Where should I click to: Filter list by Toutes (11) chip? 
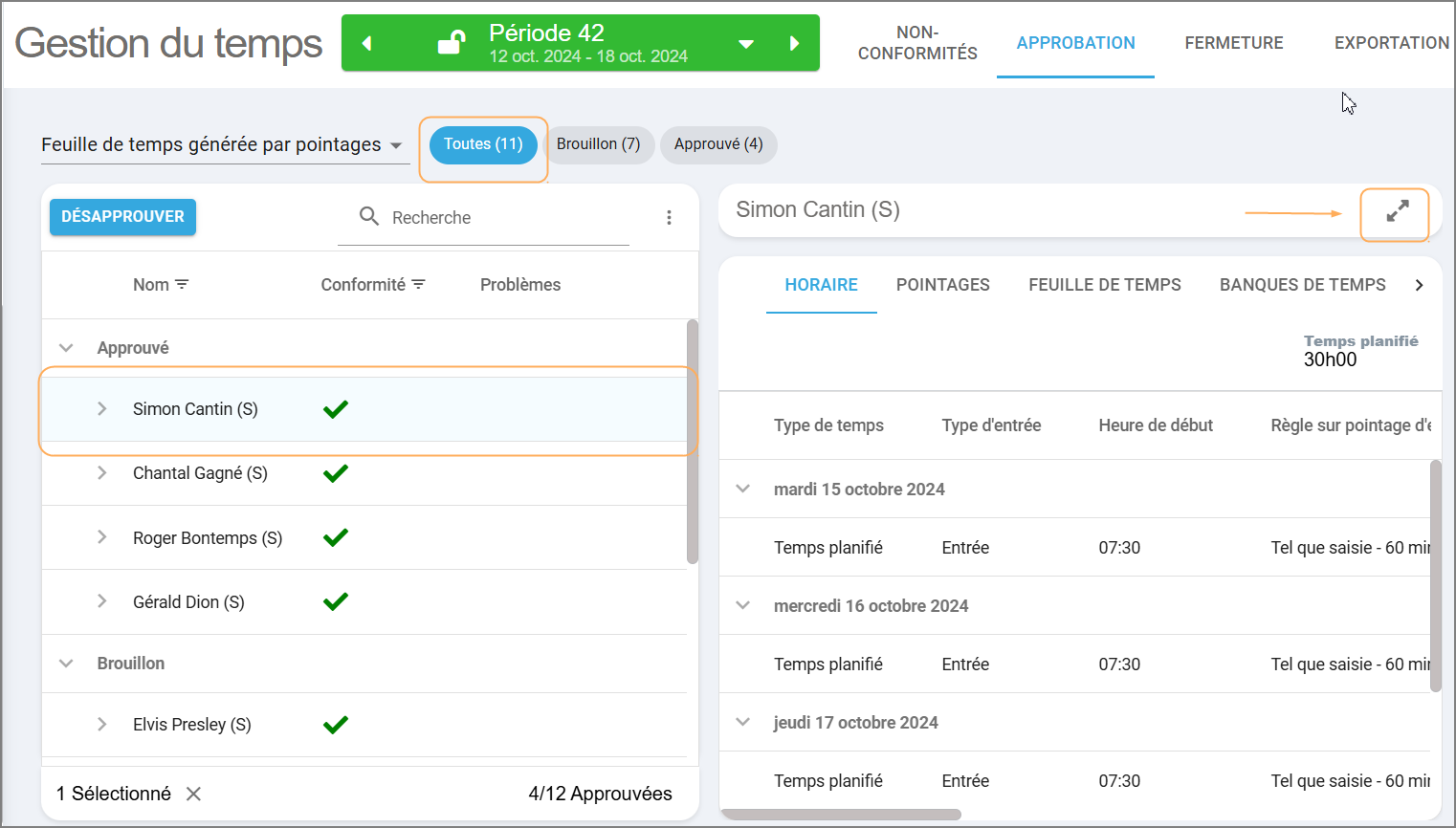tap(483, 144)
